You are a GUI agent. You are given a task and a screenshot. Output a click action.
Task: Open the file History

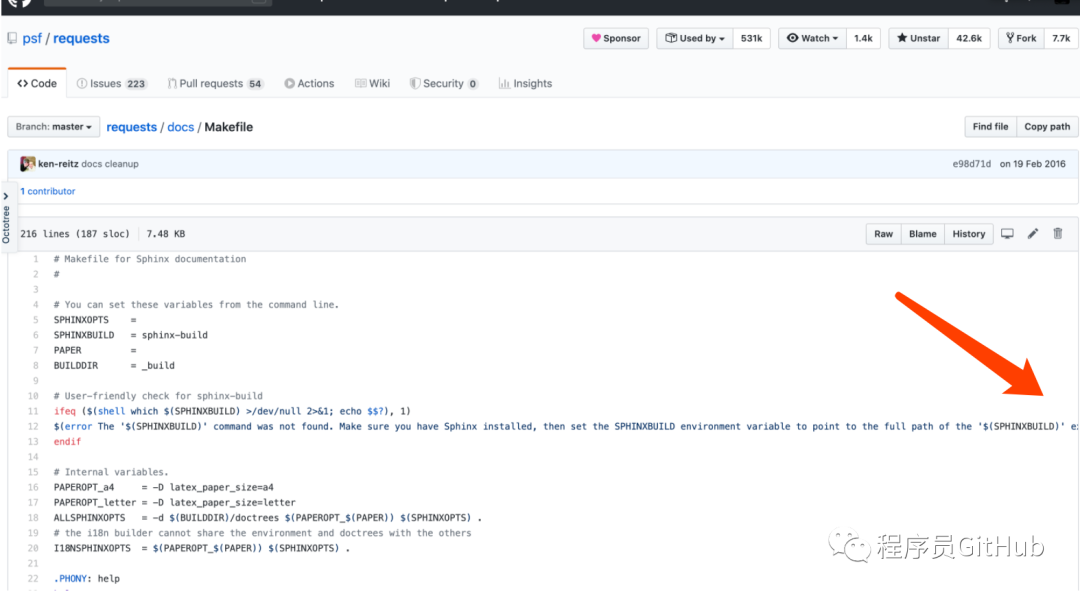point(968,234)
